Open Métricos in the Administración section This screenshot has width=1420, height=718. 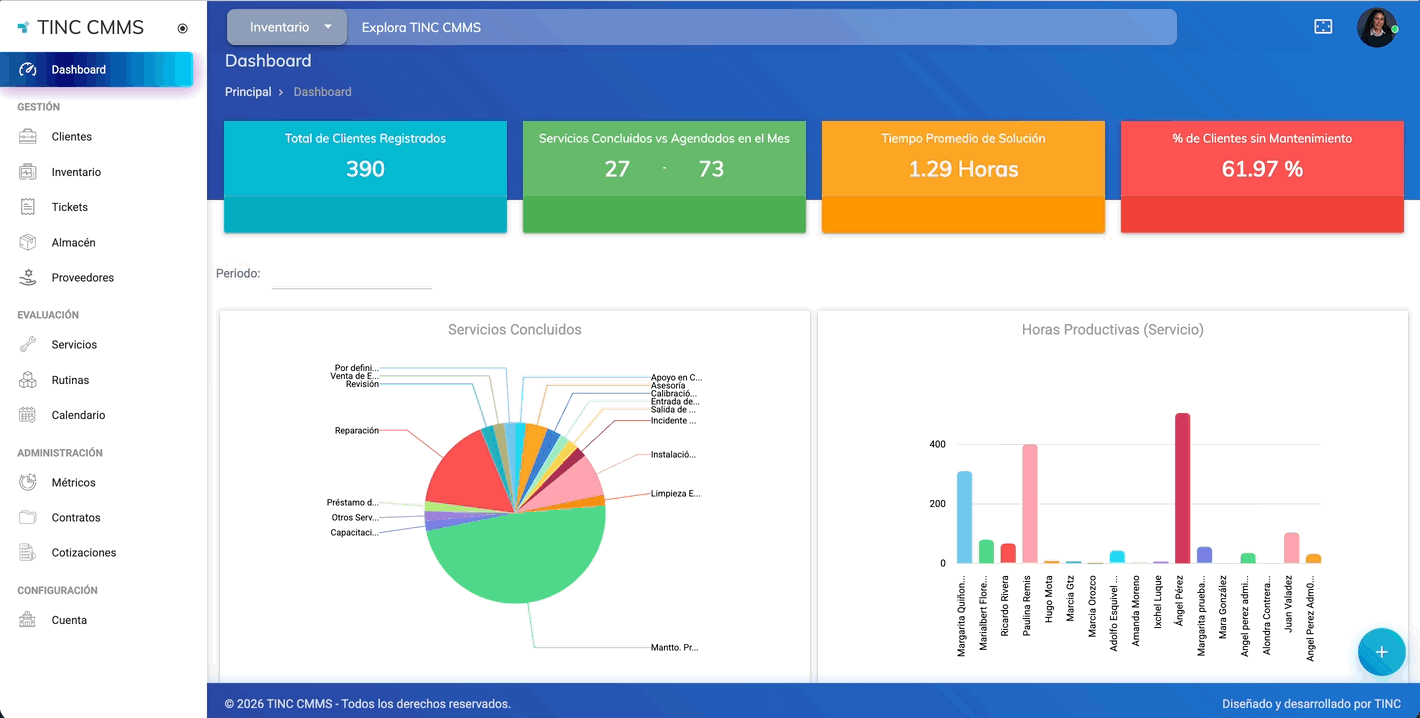pos(73,483)
